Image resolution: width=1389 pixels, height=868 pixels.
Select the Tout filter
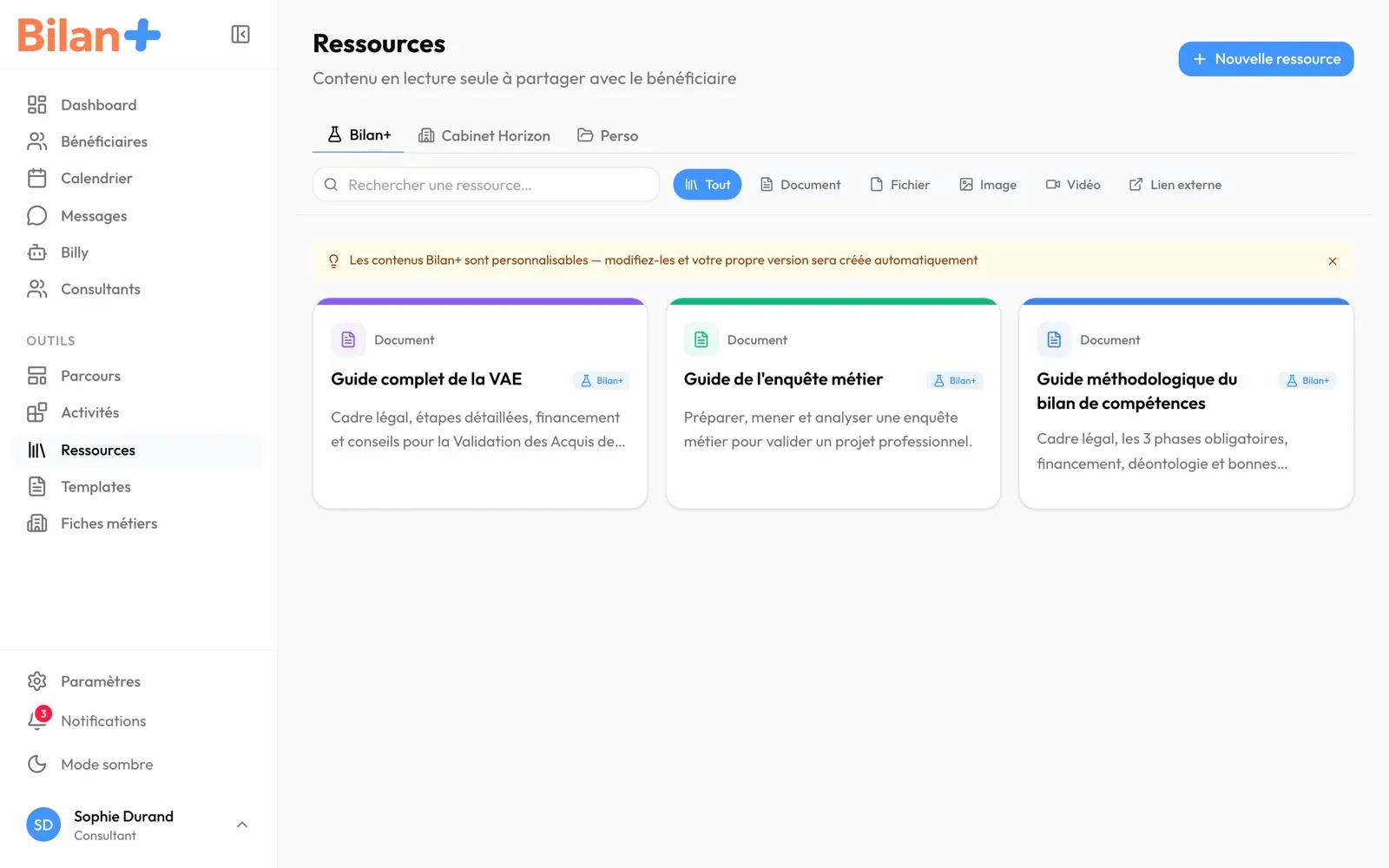(x=708, y=185)
